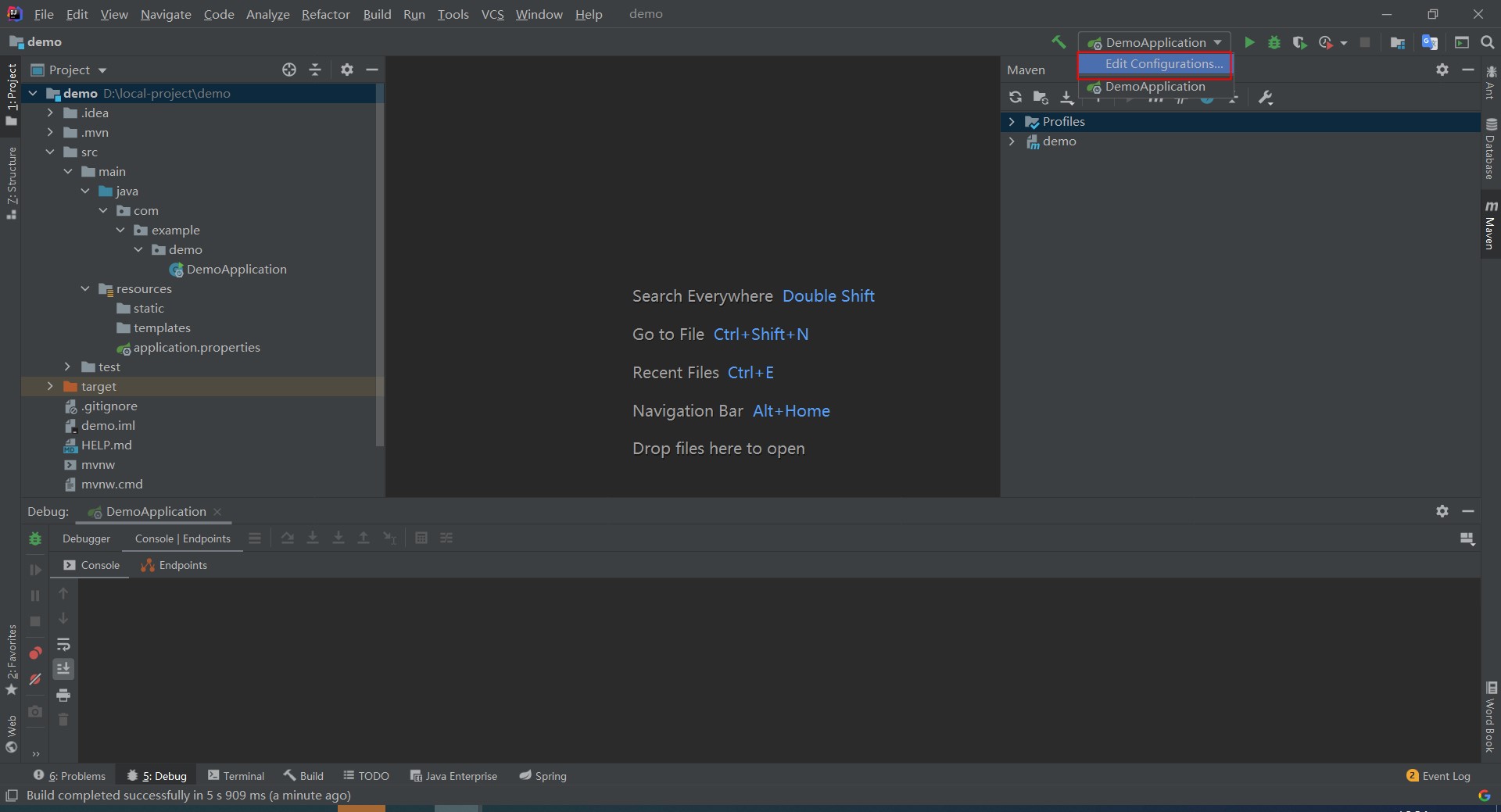Click the Google Translate plugin icon
Image resolution: width=1501 pixels, height=812 pixels.
pos(1430,42)
